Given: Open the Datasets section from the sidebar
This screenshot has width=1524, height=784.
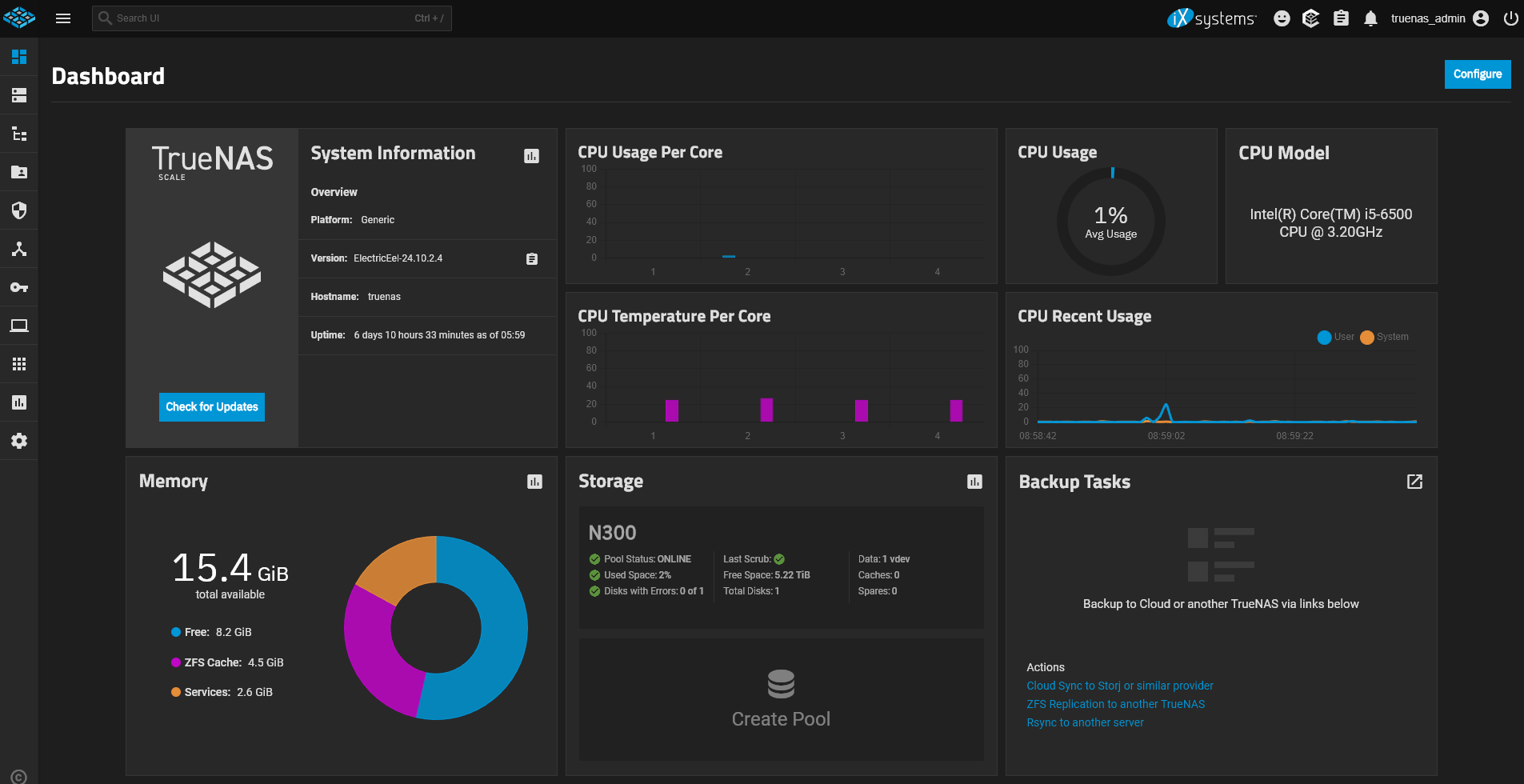Looking at the screenshot, I should [19, 134].
